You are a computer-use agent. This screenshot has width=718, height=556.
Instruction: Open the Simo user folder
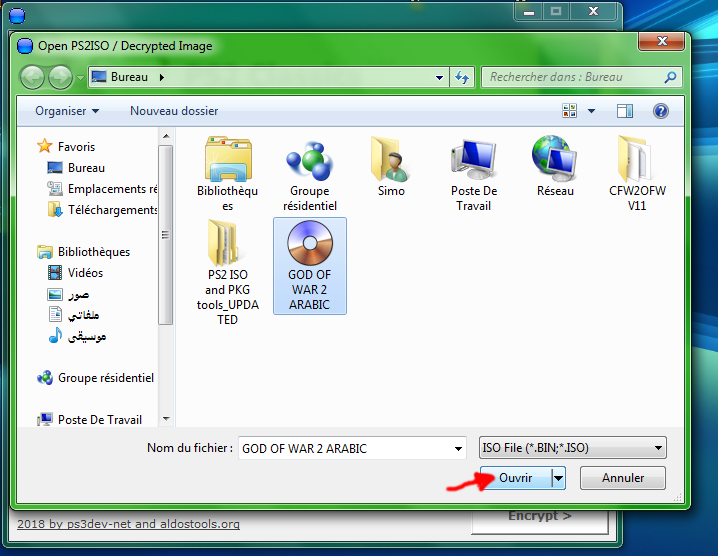coord(391,160)
